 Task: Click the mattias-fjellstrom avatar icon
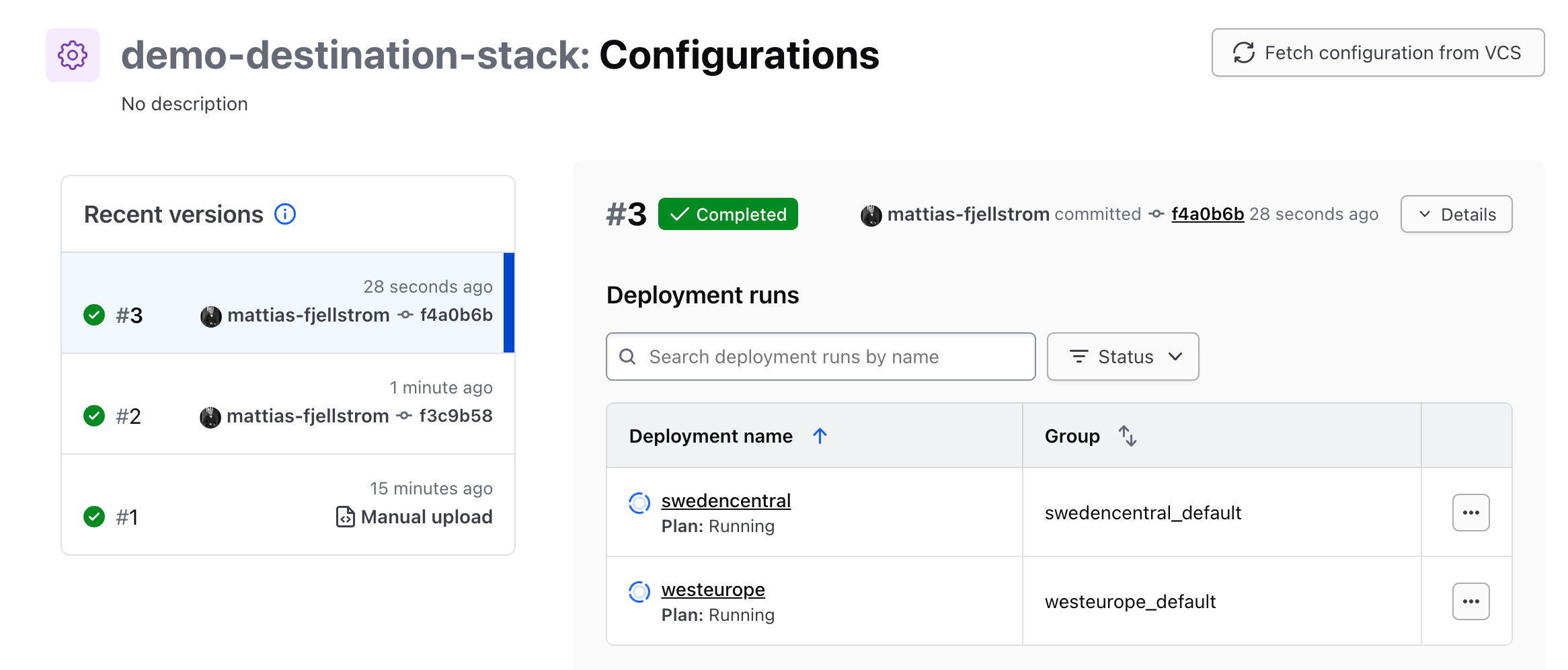tap(871, 214)
